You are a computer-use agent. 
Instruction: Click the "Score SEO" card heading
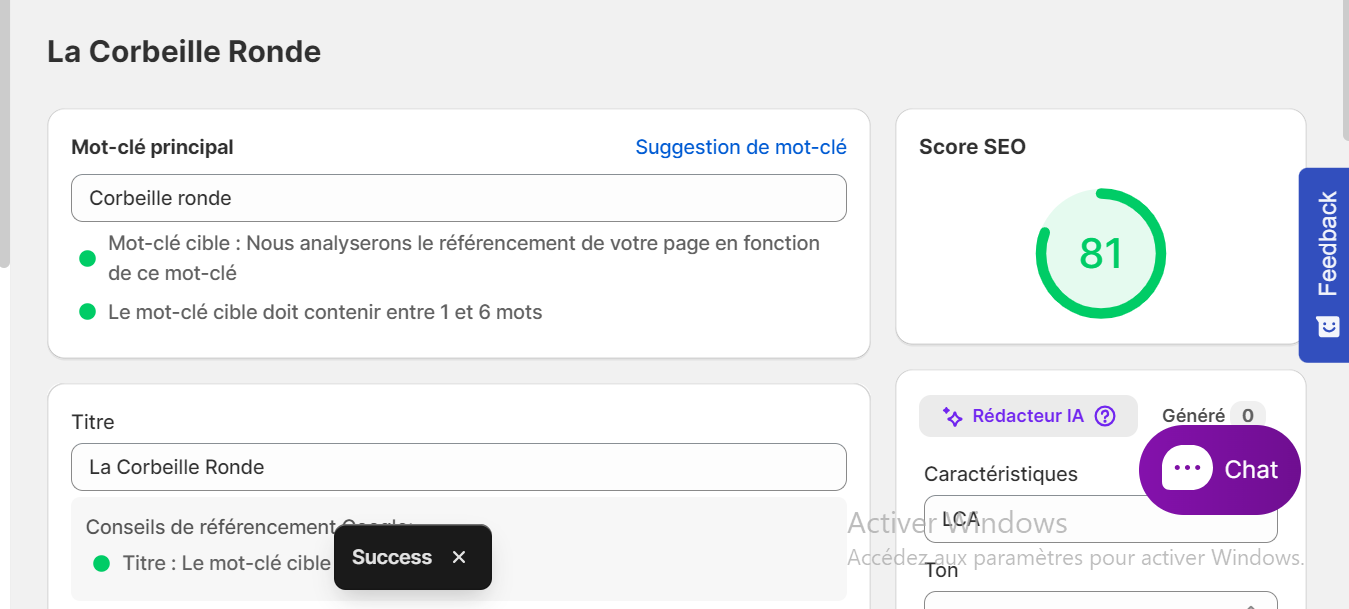click(x=972, y=147)
